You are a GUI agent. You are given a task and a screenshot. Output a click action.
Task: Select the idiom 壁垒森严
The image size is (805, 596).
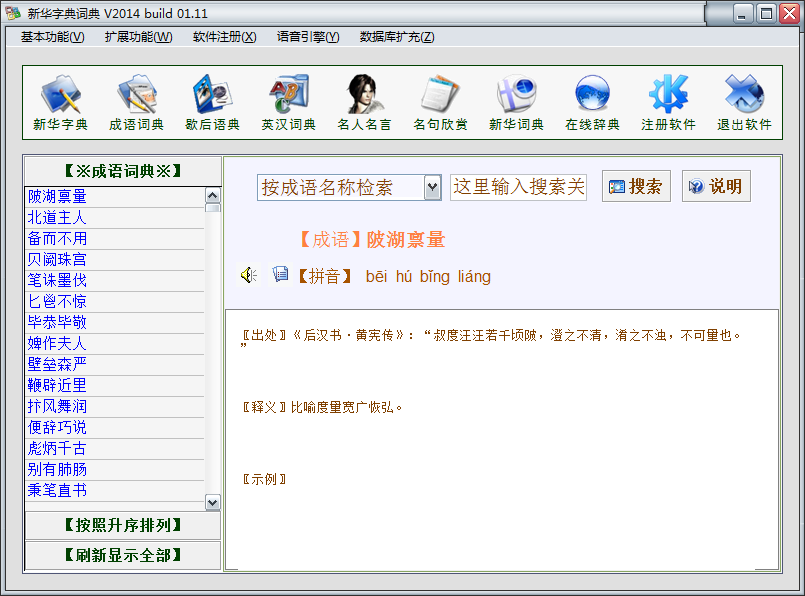coord(114,364)
